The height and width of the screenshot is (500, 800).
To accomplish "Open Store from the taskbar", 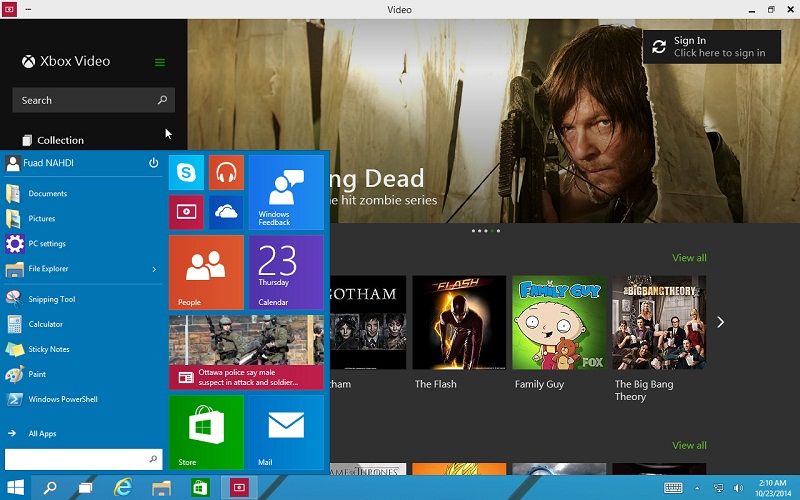I will pos(199,488).
